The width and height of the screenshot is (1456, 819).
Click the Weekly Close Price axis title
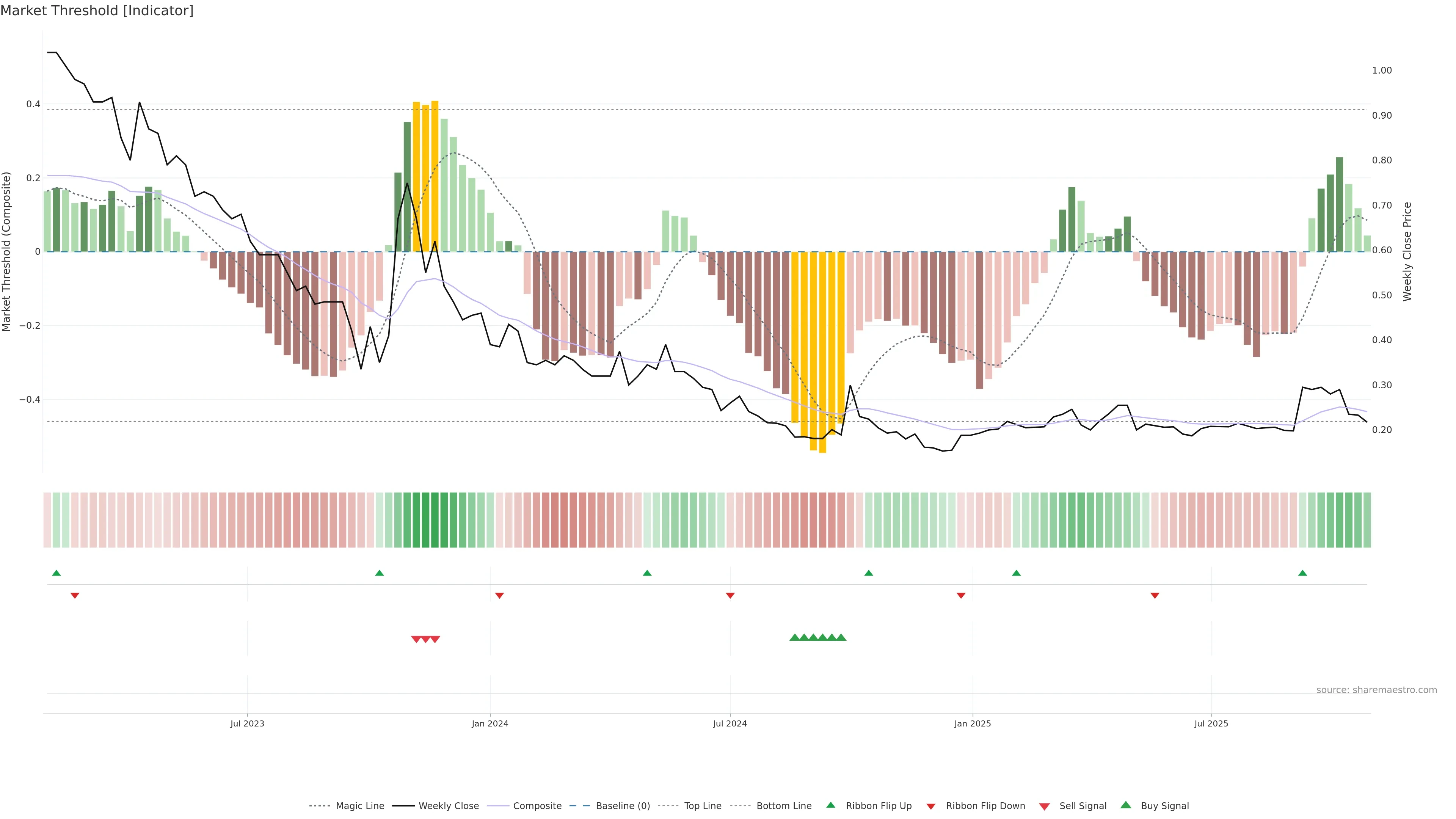[1407, 251]
